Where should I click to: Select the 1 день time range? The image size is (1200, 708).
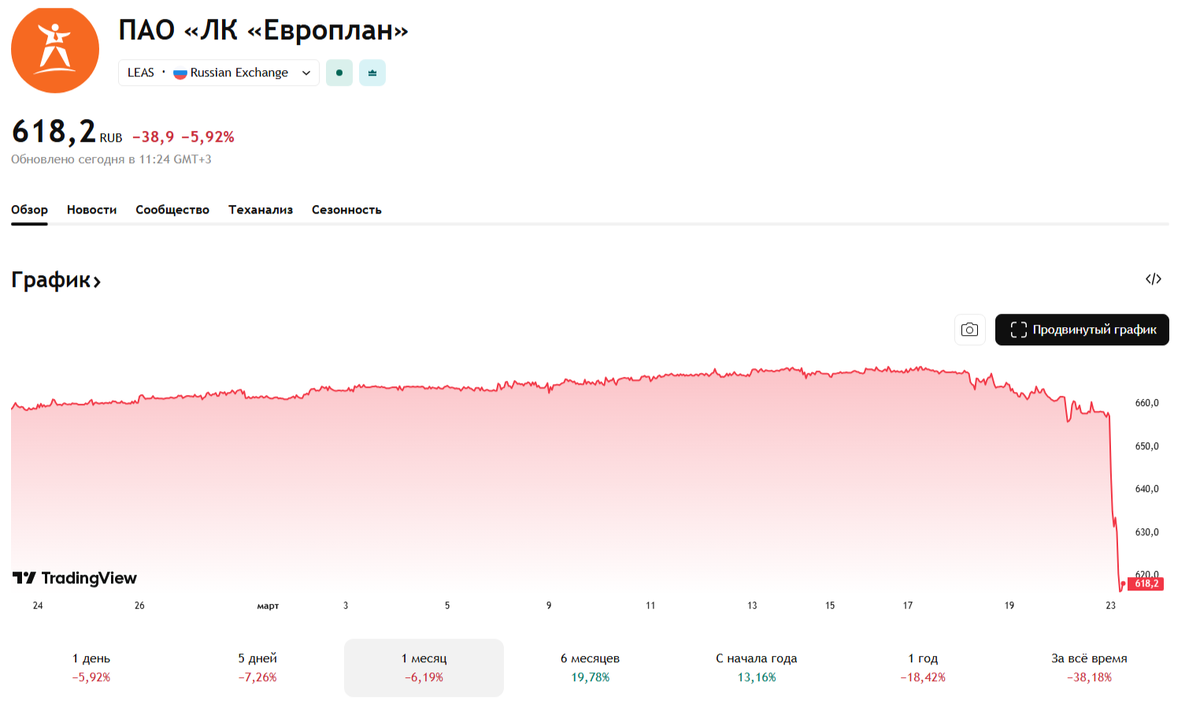tap(91, 667)
